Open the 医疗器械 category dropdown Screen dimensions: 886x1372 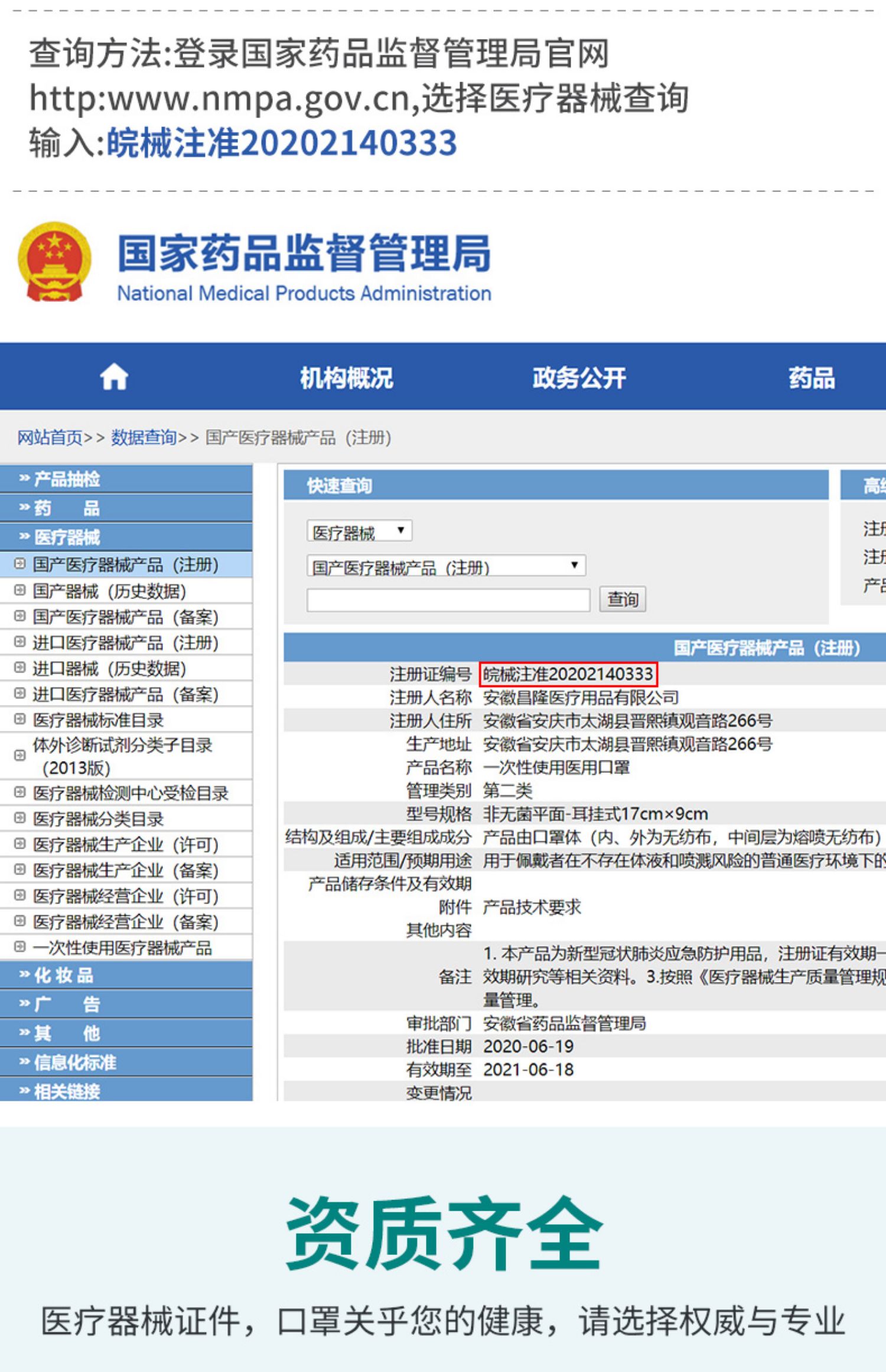tap(359, 531)
